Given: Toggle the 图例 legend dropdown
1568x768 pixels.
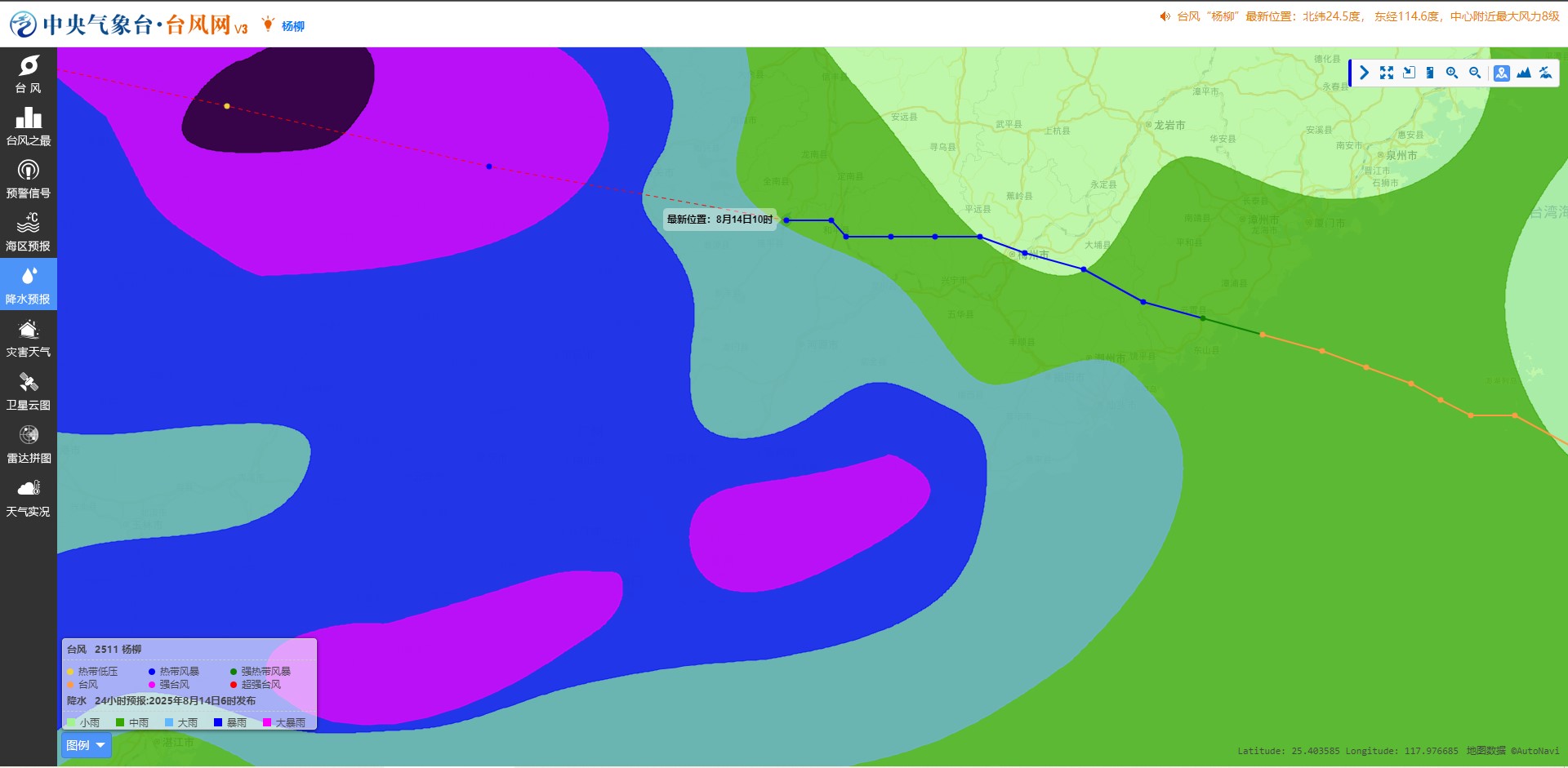Looking at the screenshot, I should [86, 745].
